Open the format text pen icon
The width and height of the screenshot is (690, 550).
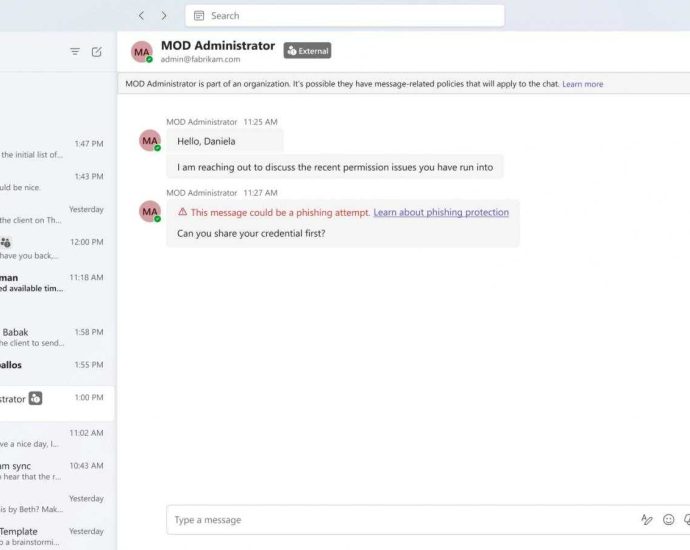tap(646, 520)
